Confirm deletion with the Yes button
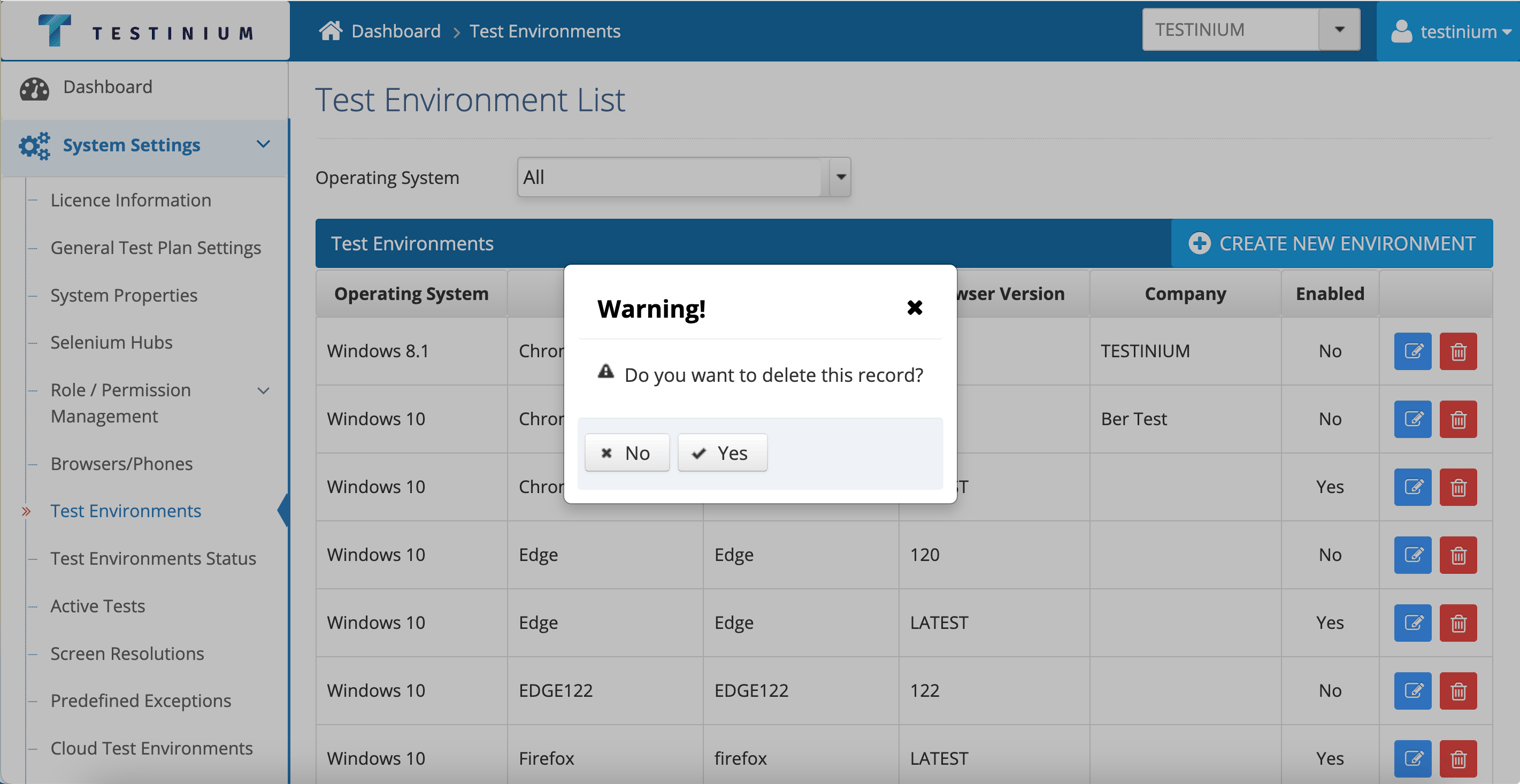Viewport: 1520px width, 784px height. (722, 453)
